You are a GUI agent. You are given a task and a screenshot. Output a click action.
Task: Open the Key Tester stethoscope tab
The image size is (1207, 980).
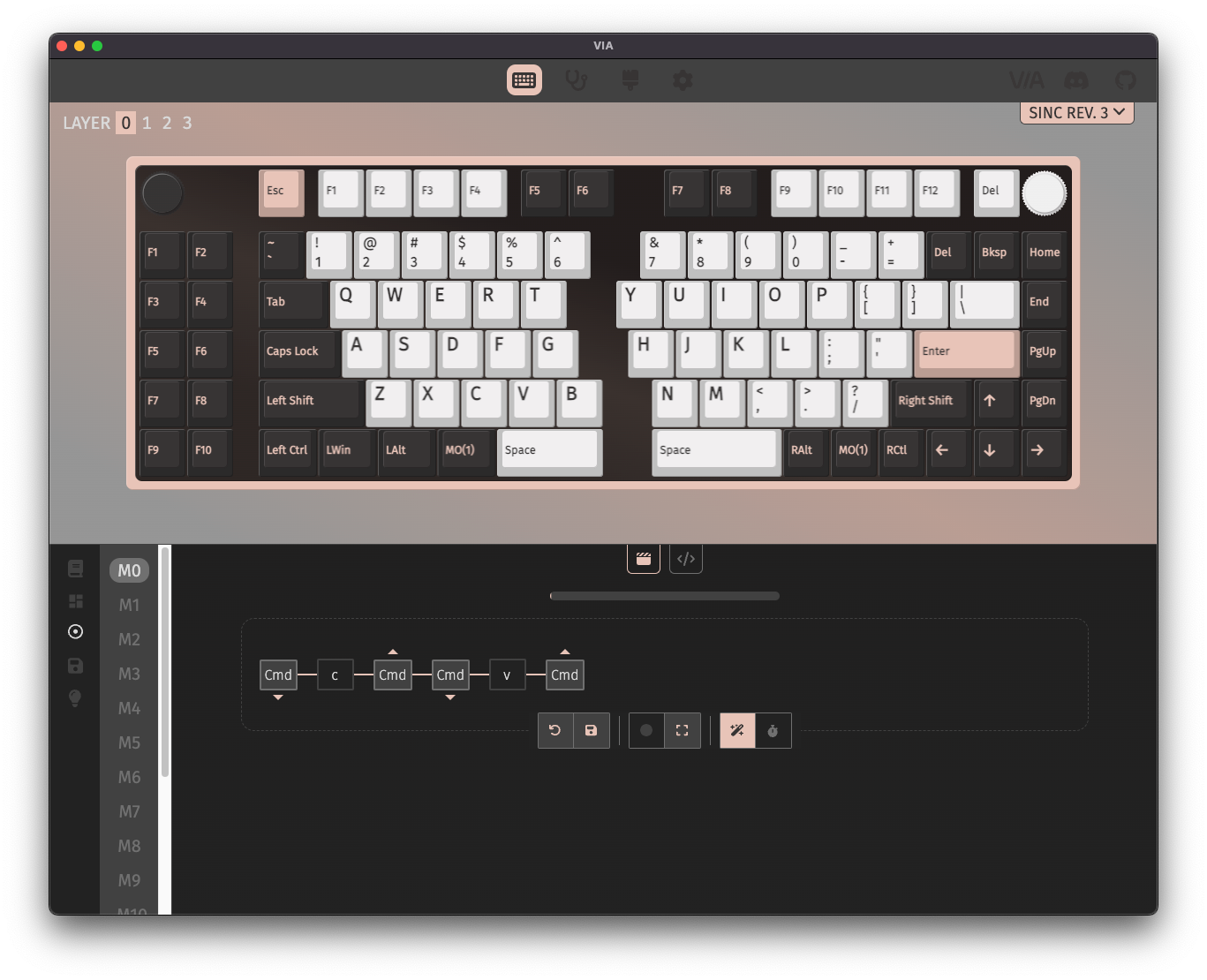pos(577,80)
